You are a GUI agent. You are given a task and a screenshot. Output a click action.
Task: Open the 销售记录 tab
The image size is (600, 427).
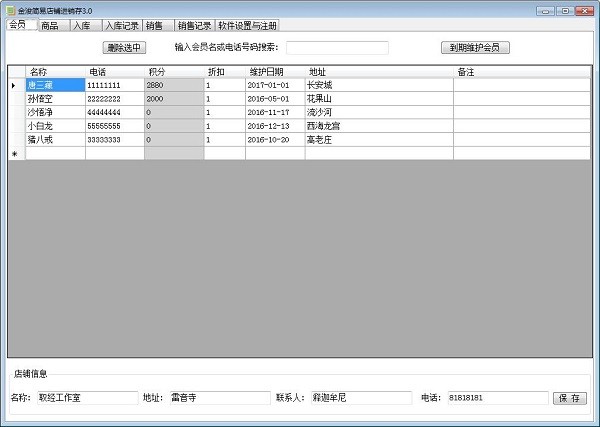194,25
